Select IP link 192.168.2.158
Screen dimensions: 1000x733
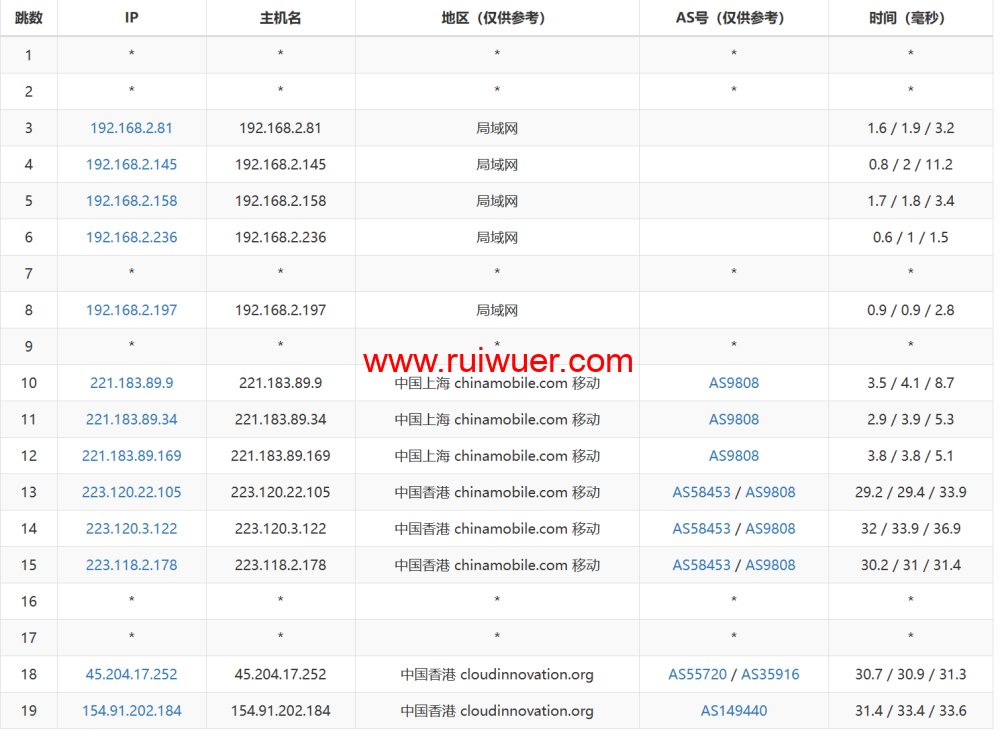tap(131, 201)
